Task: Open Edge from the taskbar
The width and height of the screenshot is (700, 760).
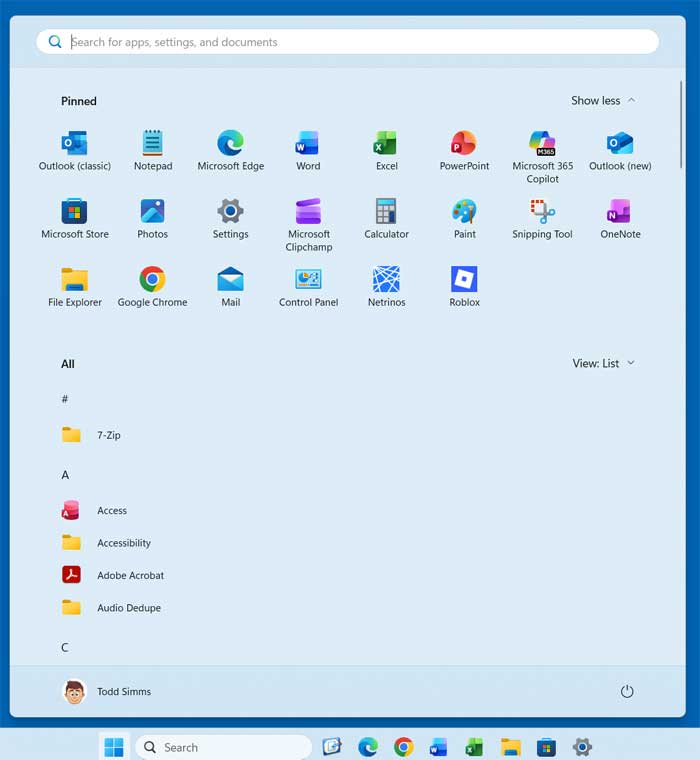Action: (x=368, y=747)
